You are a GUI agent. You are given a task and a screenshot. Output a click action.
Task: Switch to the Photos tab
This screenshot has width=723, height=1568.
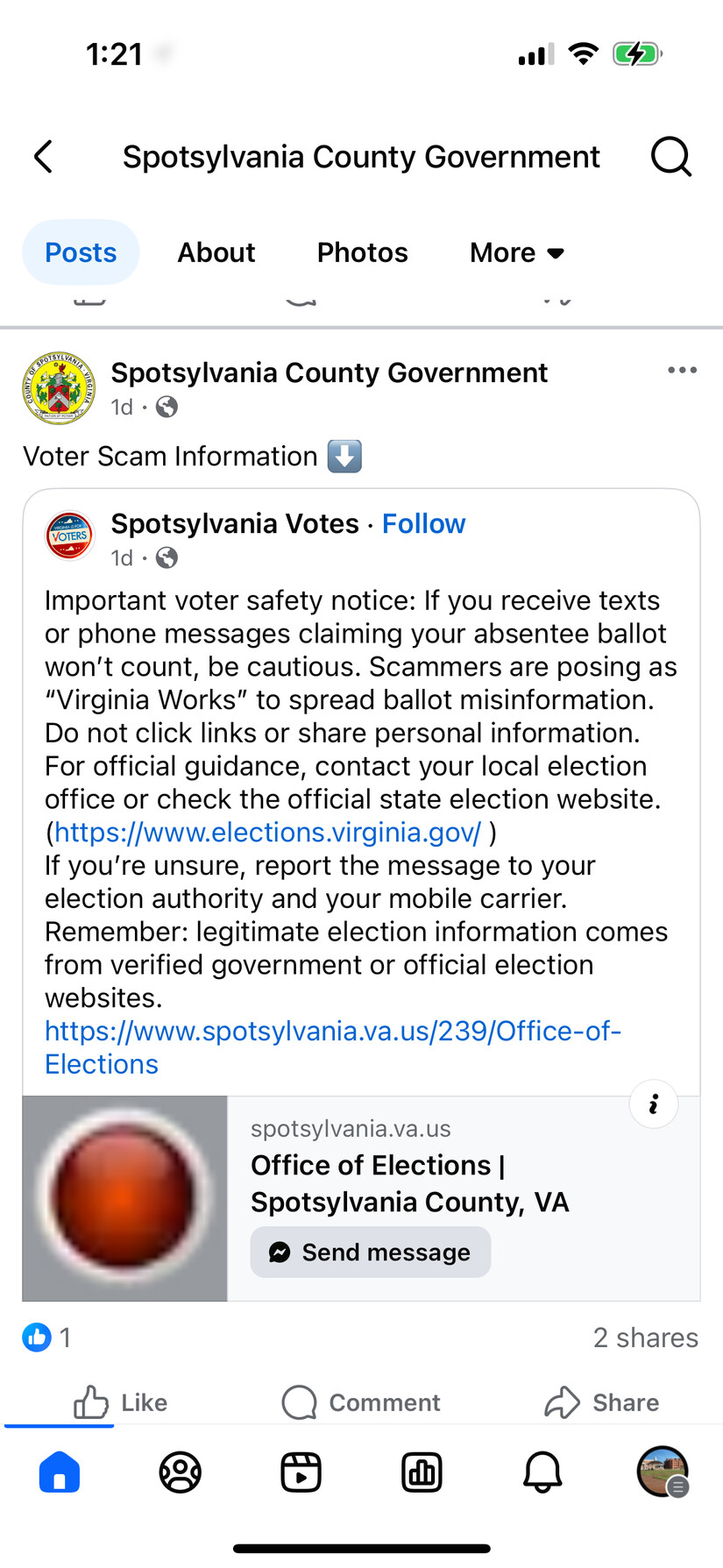coord(362,252)
